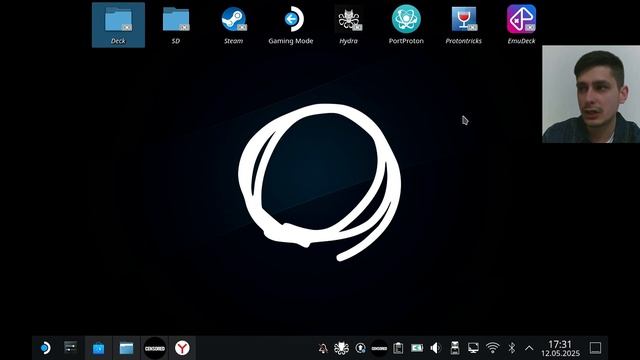This screenshot has width=640, height=360.
Task: Click the show desktop button on the taskbar
Action: pos(596,348)
